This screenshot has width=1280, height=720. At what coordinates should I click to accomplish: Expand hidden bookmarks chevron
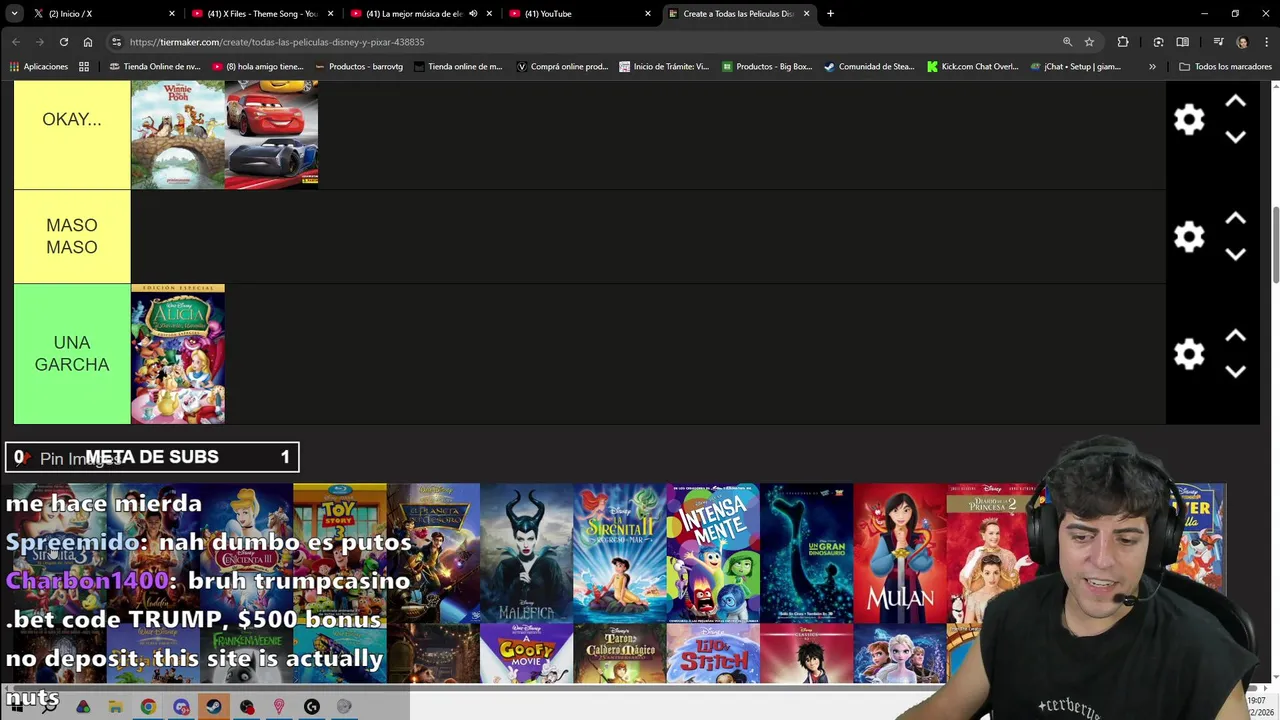click(1152, 67)
